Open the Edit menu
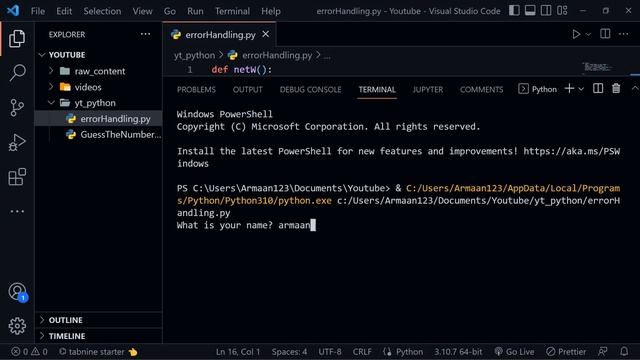This screenshot has height=360, width=640. coord(64,11)
